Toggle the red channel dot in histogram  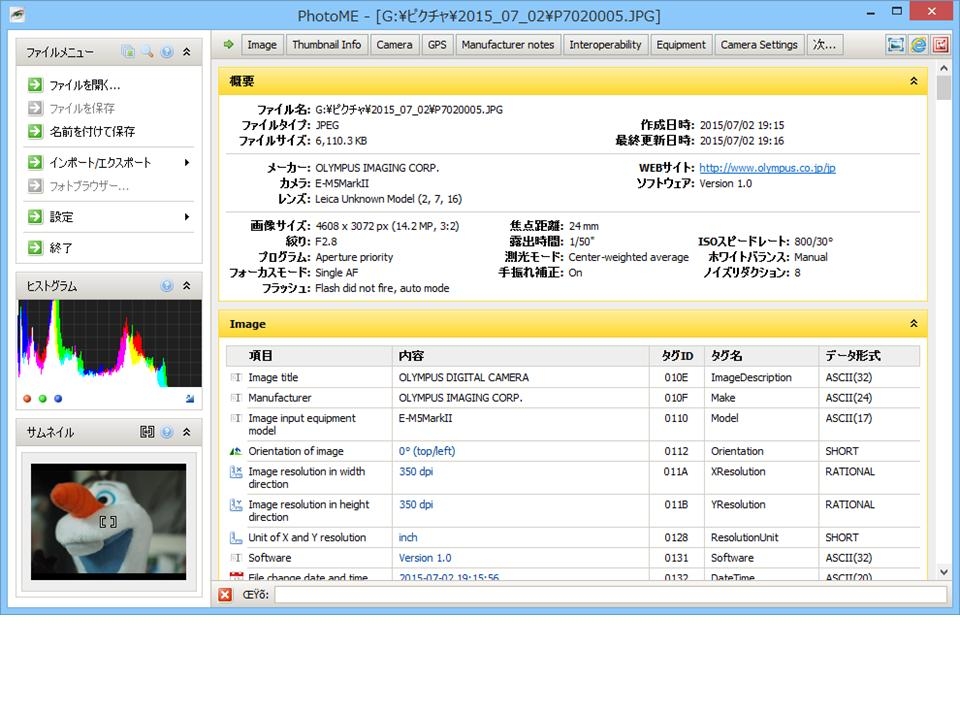(x=27, y=399)
